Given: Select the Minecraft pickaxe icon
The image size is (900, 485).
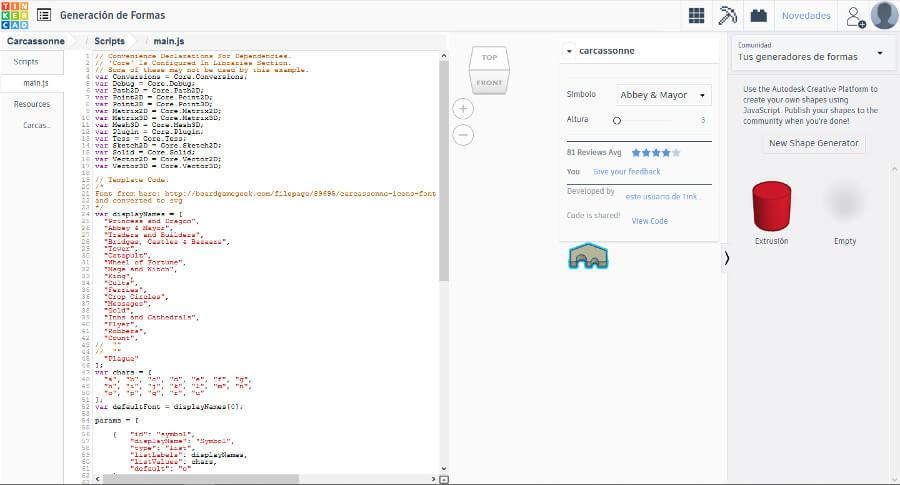Looking at the screenshot, I should pyautogui.click(x=728, y=16).
